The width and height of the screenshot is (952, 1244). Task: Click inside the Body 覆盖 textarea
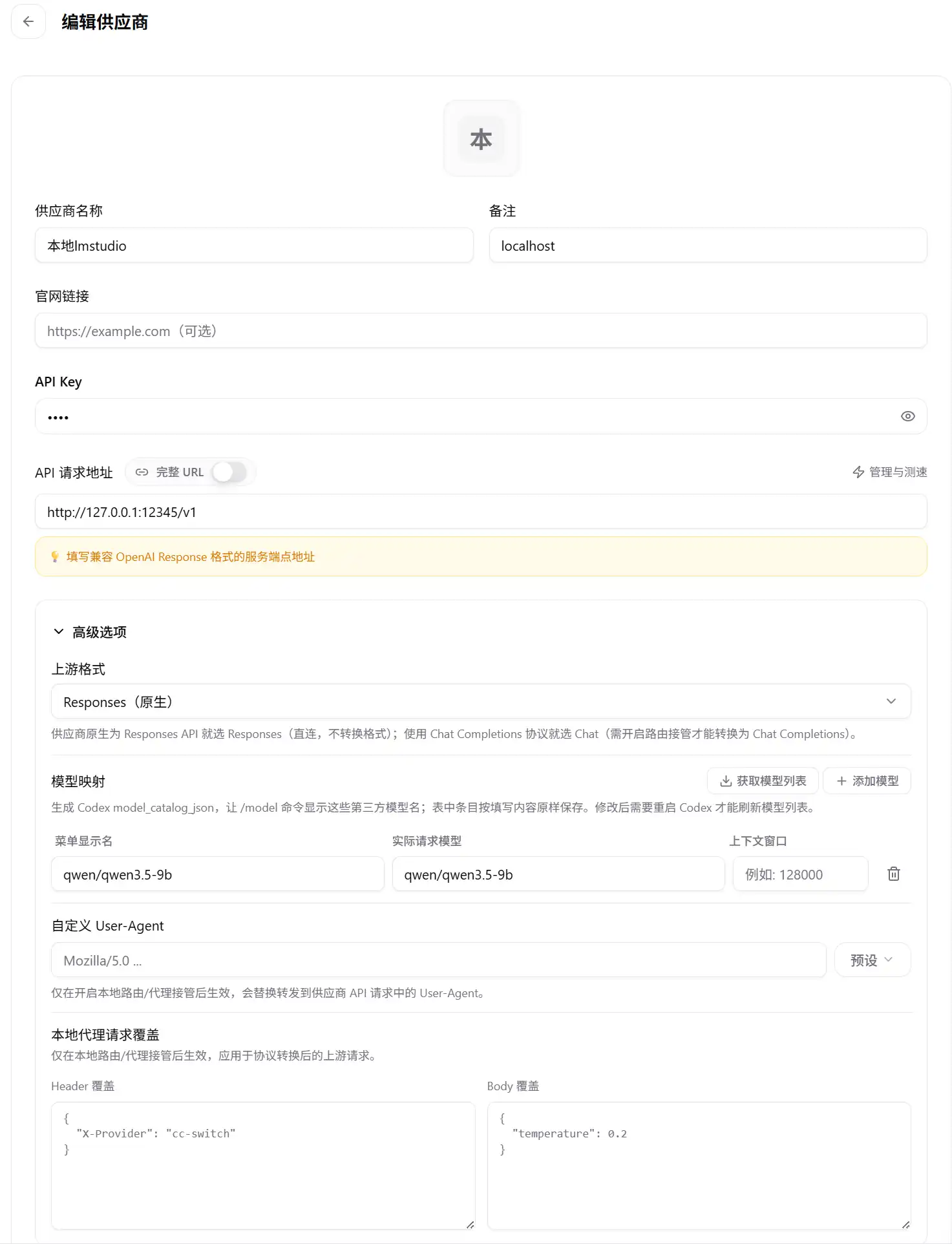699,1166
